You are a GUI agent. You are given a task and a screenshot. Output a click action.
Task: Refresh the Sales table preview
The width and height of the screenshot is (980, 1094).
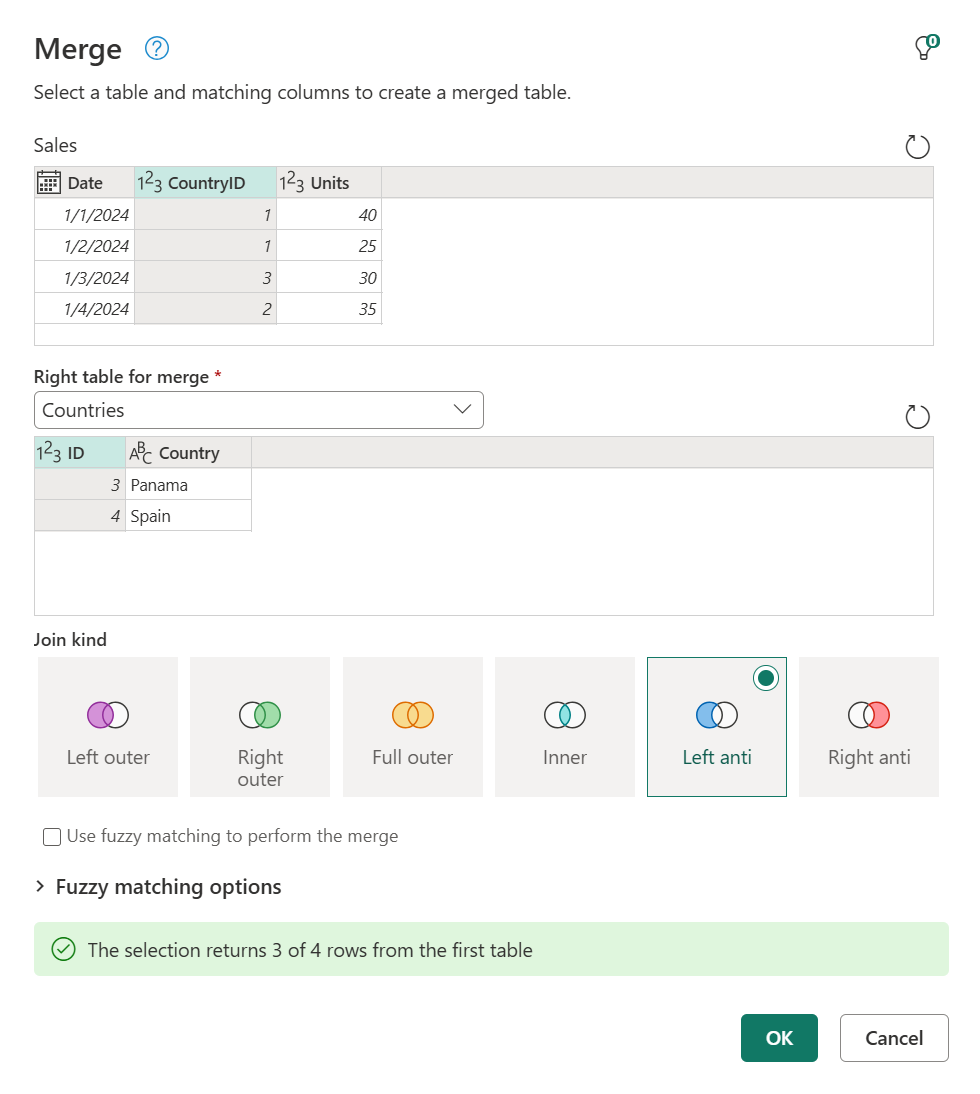coord(917,146)
